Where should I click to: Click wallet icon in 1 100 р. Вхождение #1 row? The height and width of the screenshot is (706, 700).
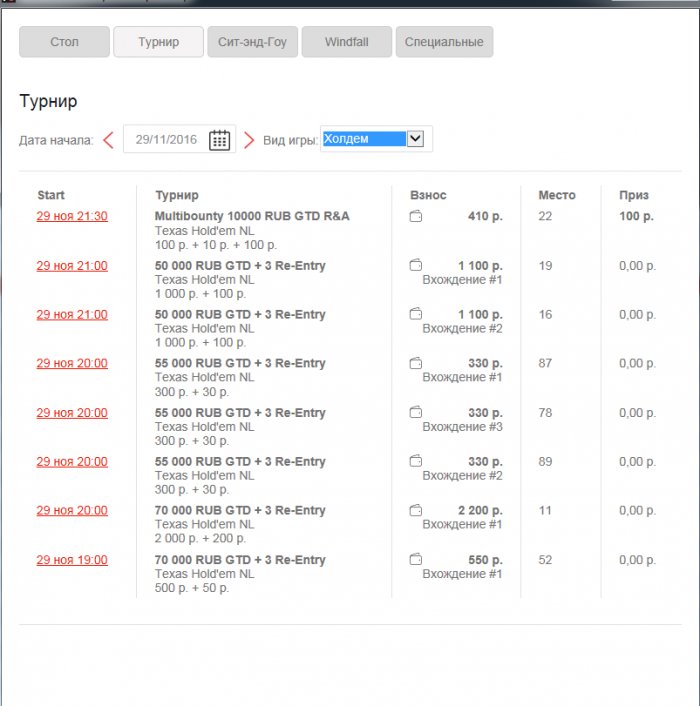(x=415, y=265)
